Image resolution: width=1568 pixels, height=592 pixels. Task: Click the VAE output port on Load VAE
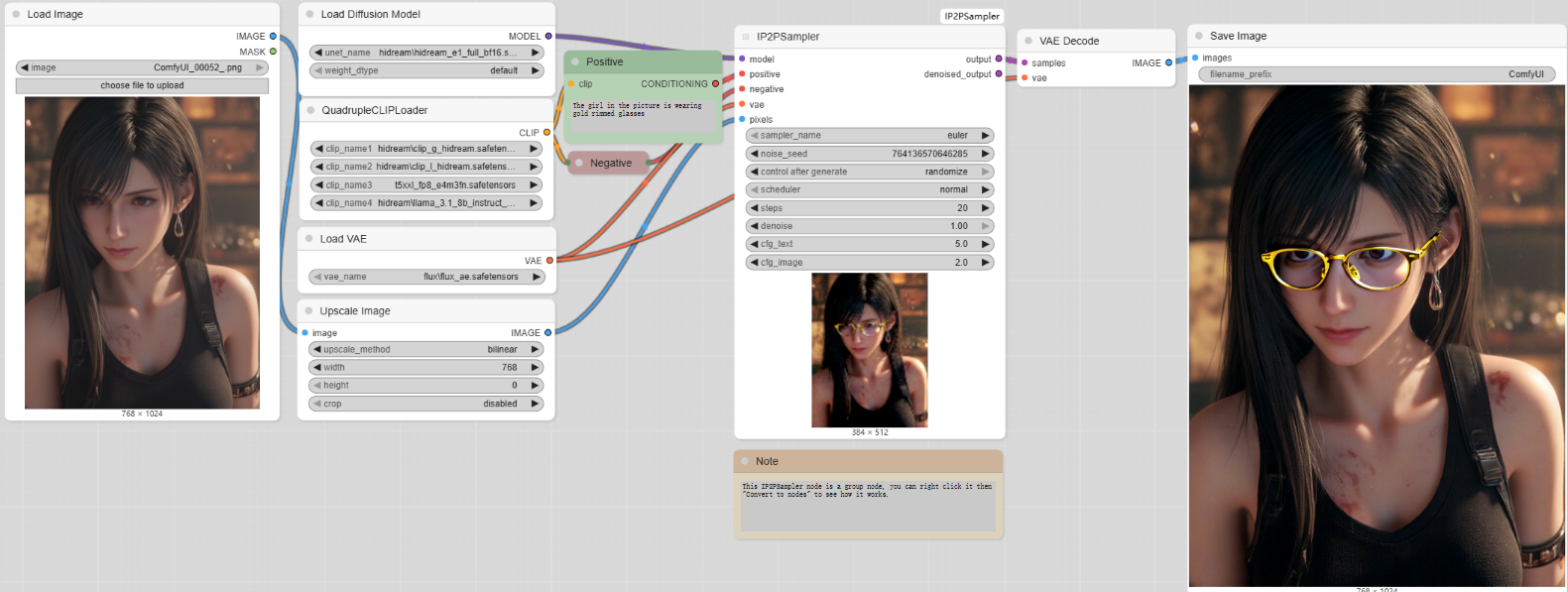coord(549,261)
